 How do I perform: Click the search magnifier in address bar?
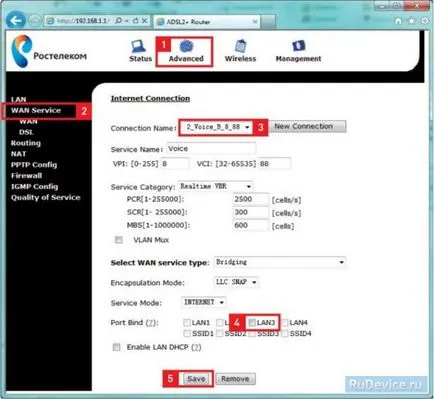[x=118, y=21]
